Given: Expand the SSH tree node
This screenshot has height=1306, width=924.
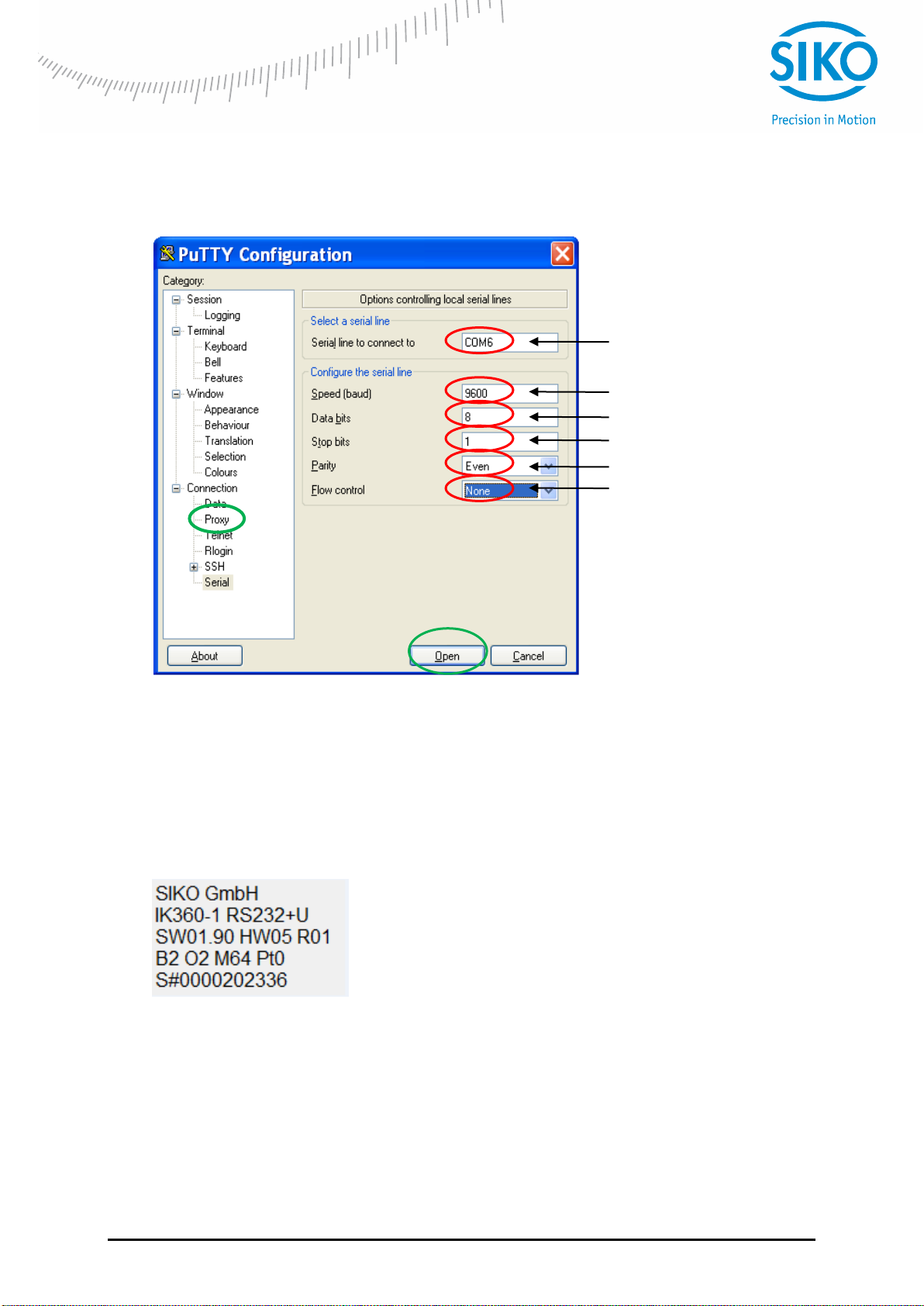Looking at the screenshot, I should pyautogui.click(x=194, y=567).
